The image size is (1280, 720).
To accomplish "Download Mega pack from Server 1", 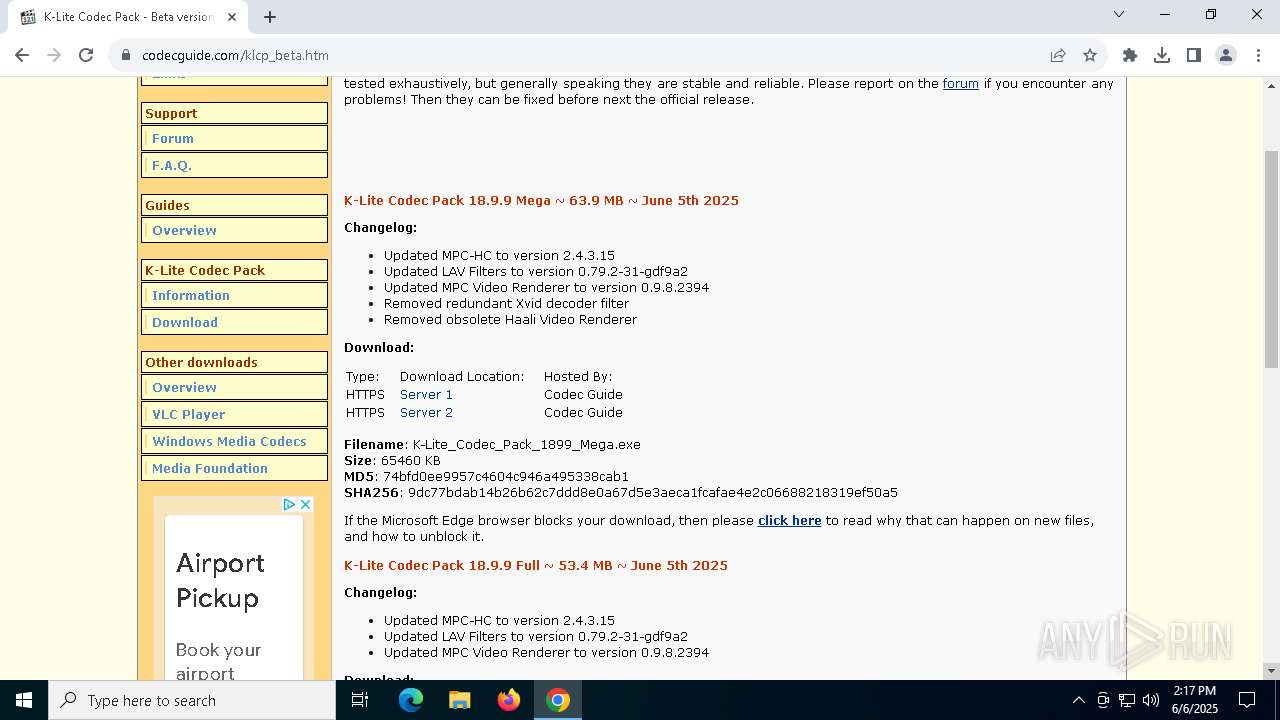I will coord(426,394).
